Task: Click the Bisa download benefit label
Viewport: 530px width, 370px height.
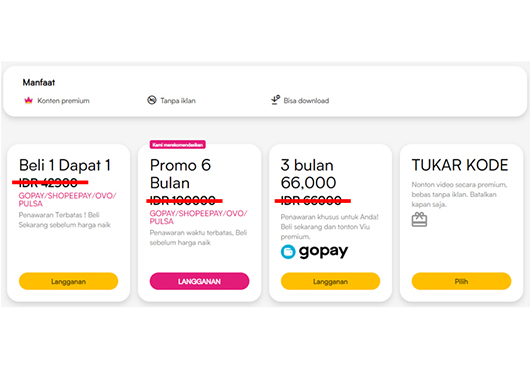Action: pos(306,101)
